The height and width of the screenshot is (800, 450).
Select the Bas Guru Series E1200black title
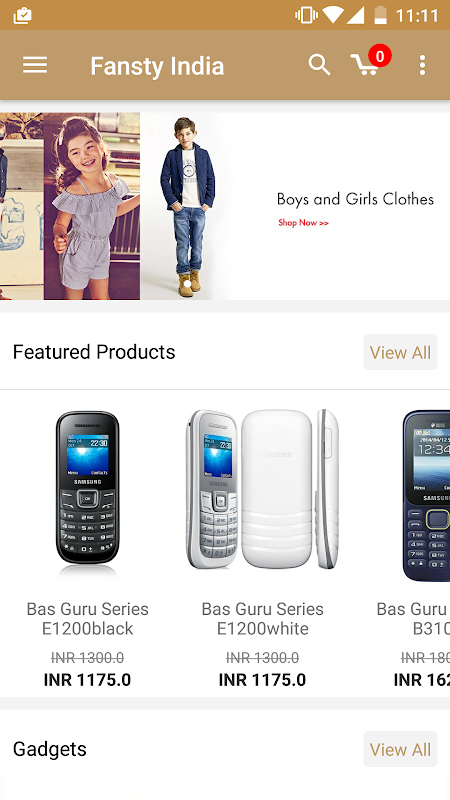pyautogui.click(x=88, y=618)
